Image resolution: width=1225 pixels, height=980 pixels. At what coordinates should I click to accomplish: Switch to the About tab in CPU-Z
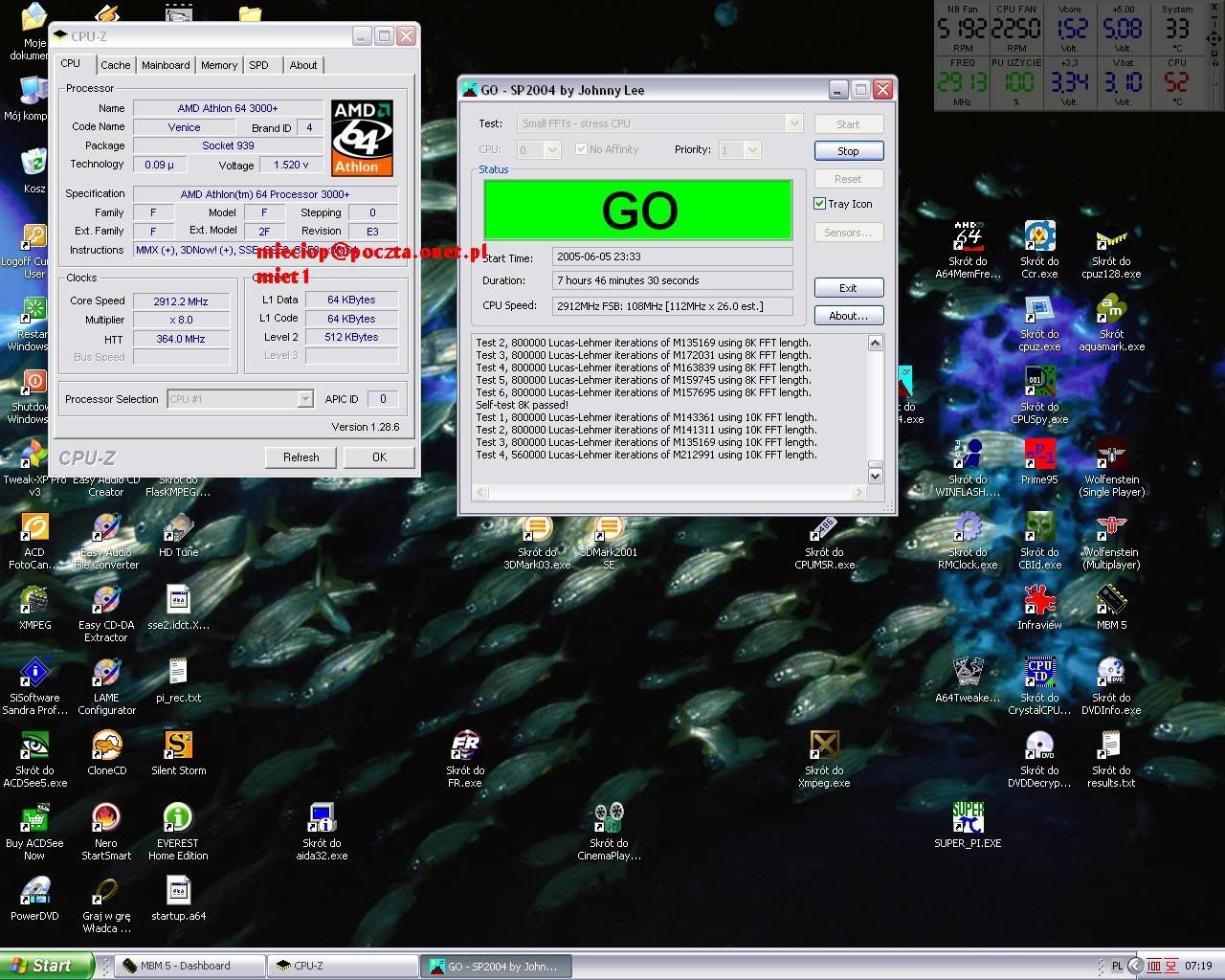pyautogui.click(x=303, y=65)
